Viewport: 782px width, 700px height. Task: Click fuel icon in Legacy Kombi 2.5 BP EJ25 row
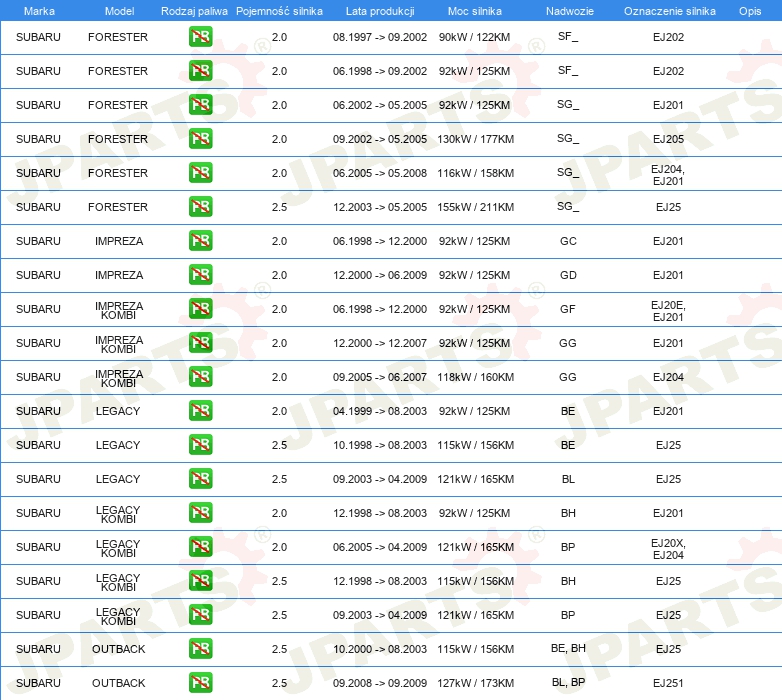[x=200, y=615]
